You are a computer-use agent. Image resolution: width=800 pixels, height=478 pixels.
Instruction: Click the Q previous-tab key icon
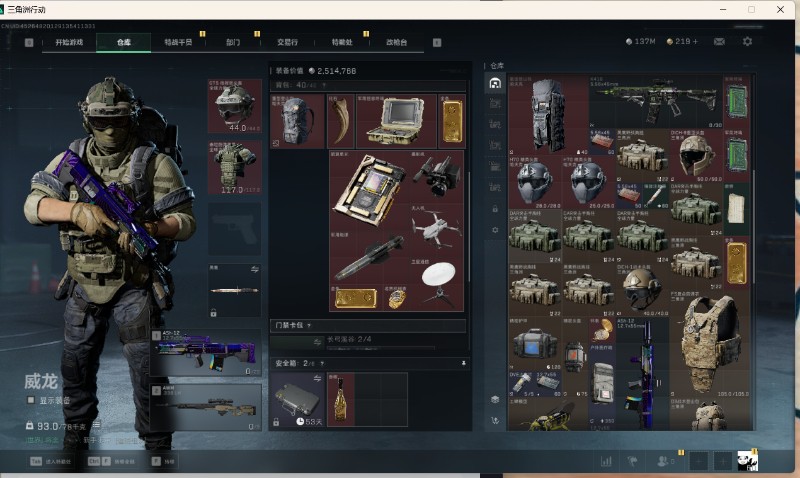click(x=29, y=42)
